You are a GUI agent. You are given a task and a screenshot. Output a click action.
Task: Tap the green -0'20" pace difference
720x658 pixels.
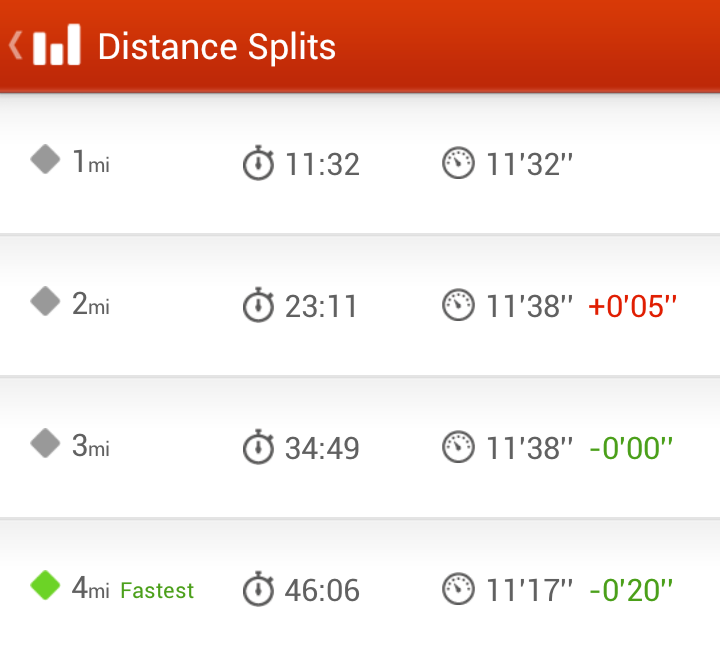pos(631,590)
